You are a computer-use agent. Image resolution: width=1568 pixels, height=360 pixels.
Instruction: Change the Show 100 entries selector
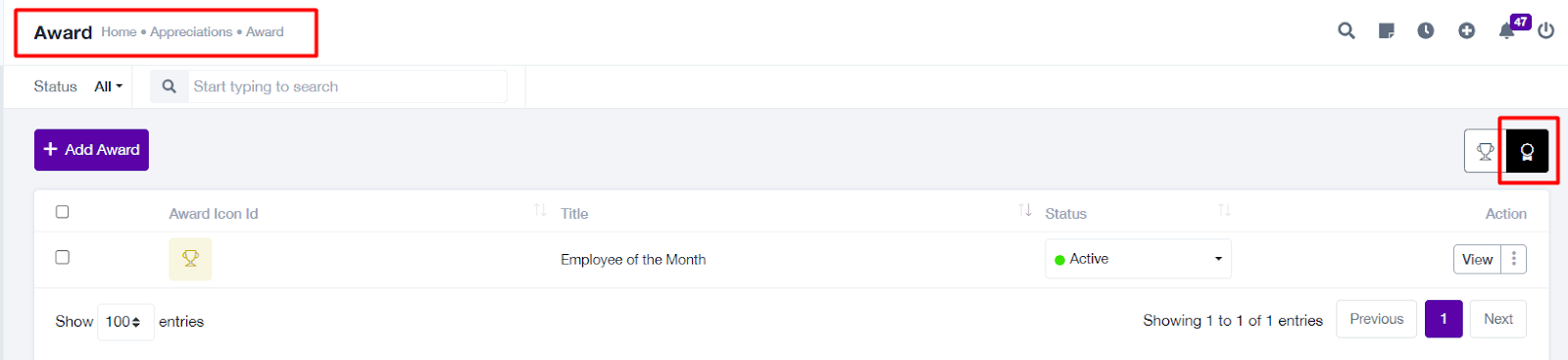(124, 322)
